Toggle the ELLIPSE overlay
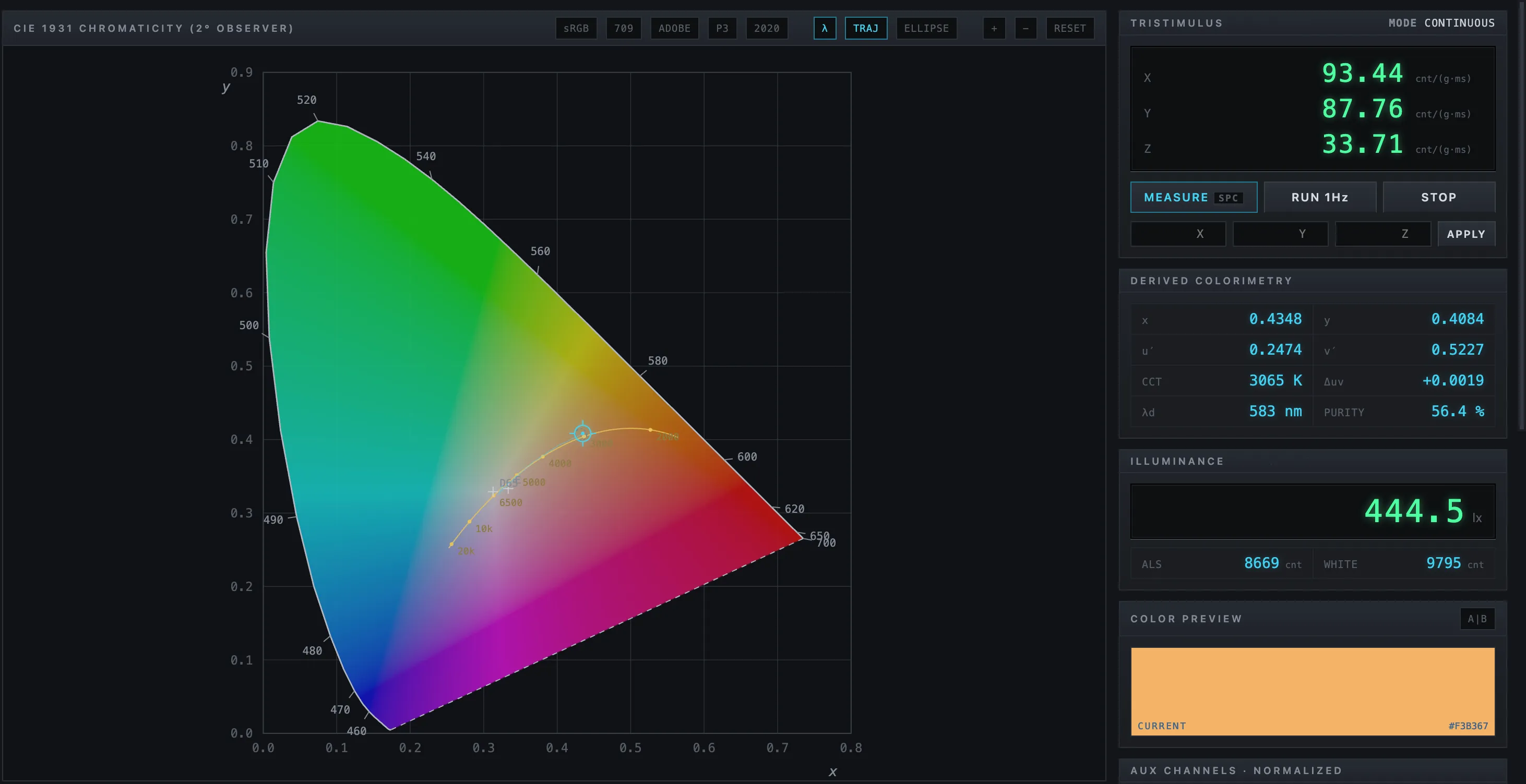This screenshot has height=784, width=1526. pos(926,28)
